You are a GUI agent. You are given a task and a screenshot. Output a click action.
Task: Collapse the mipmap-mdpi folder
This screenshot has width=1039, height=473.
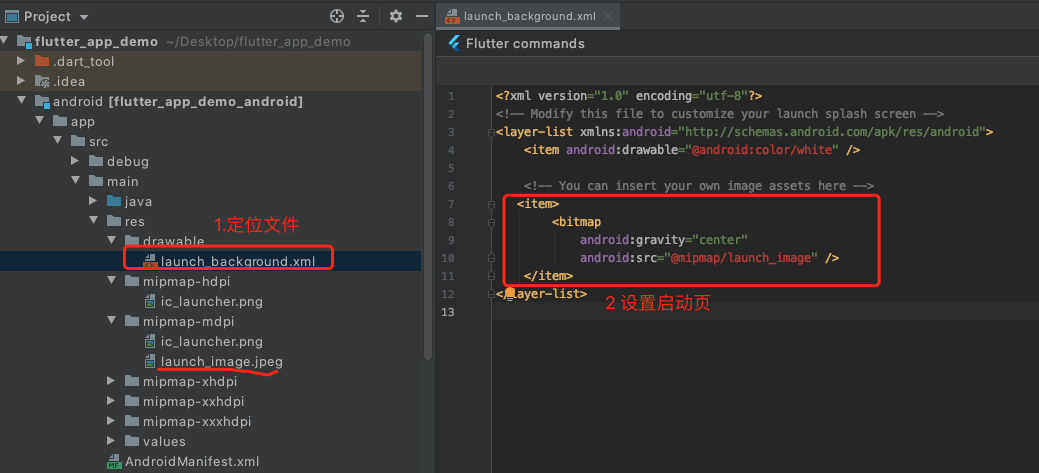pyautogui.click(x=111, y=321)
